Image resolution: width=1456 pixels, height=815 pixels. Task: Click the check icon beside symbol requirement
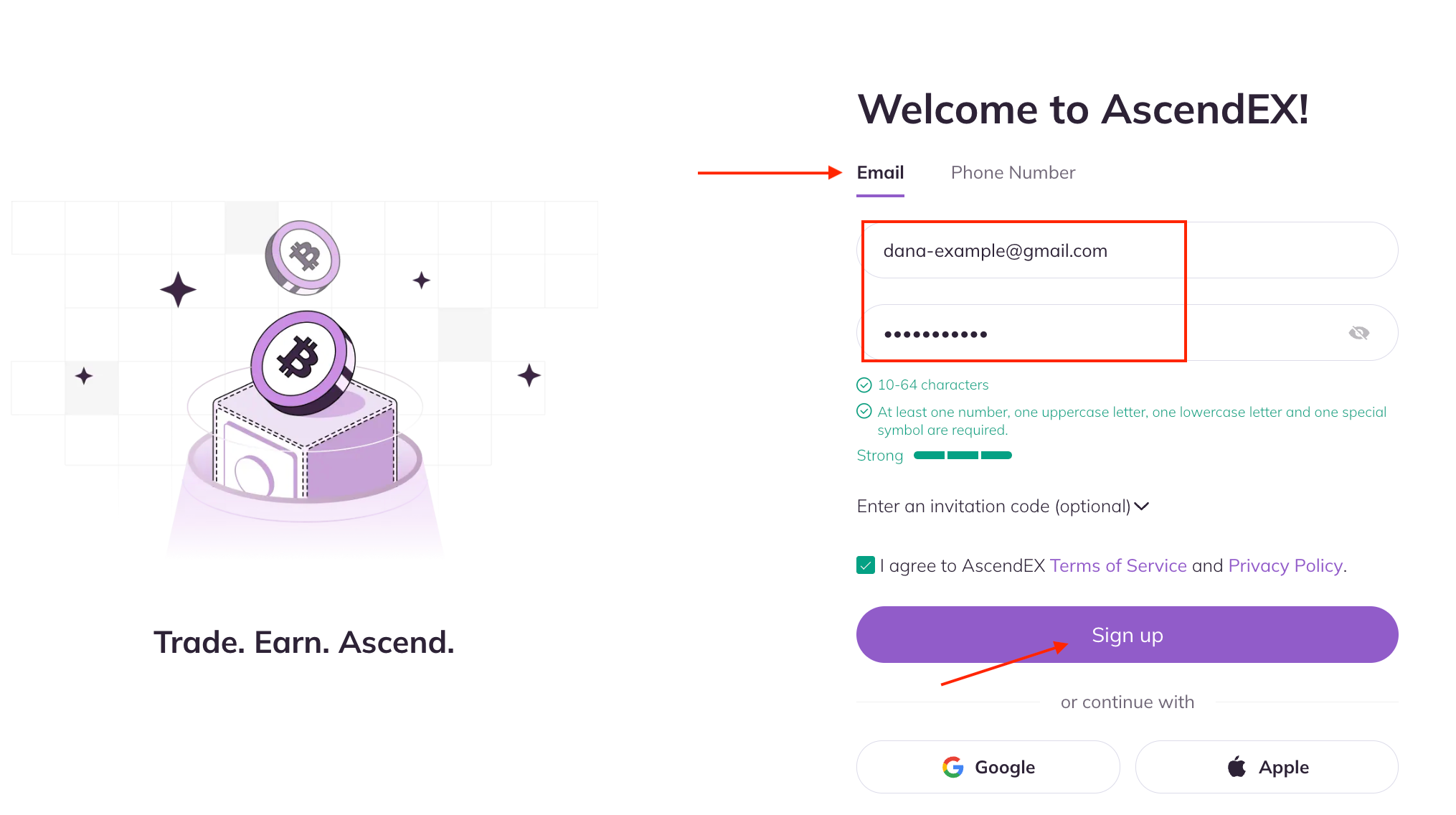point(864,412)
